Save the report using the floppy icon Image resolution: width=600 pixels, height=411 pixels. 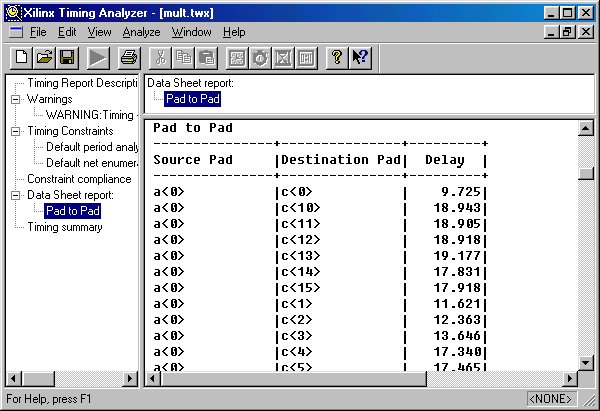(x=67, y=58)
